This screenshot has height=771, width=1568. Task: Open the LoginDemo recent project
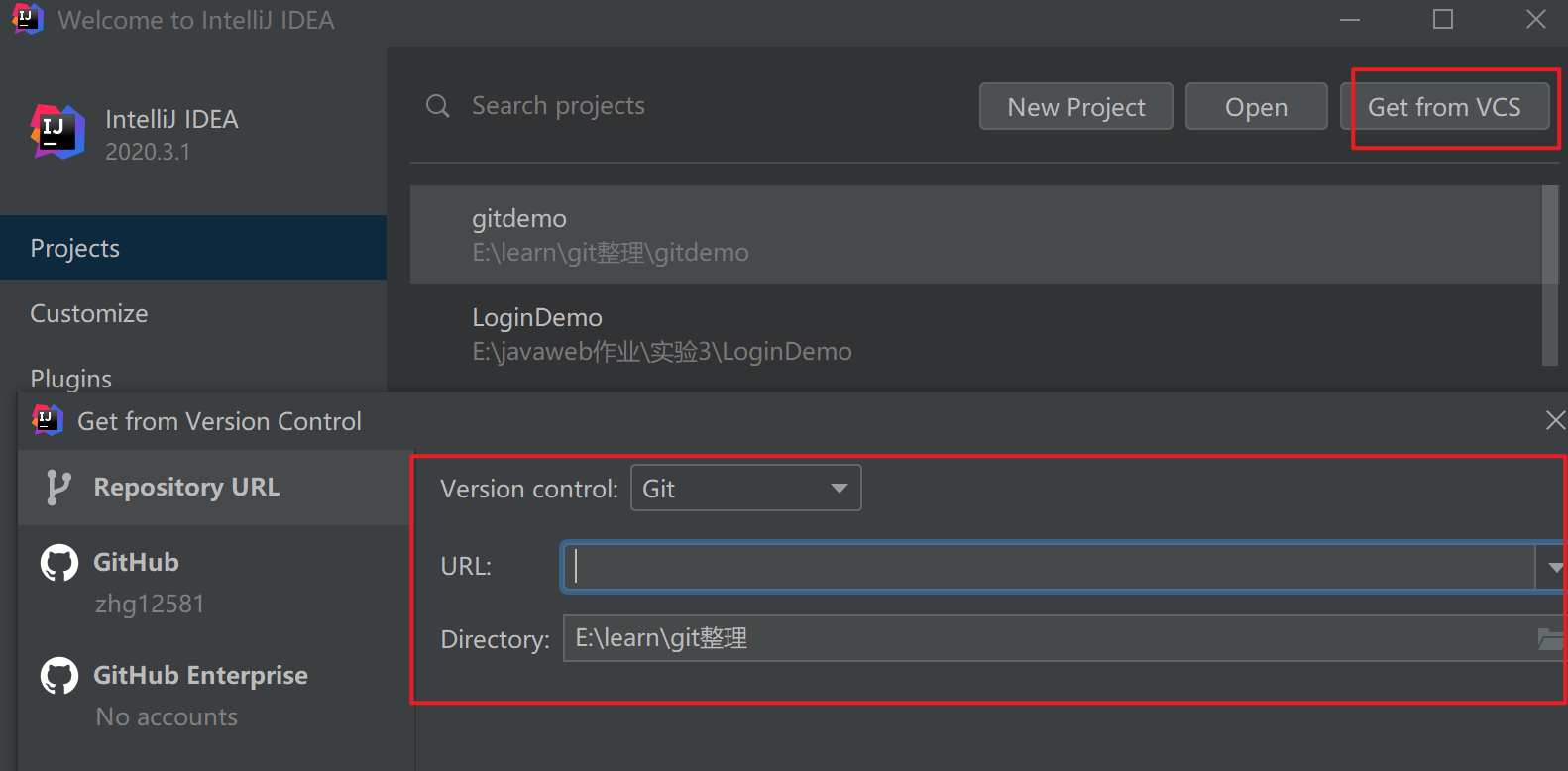[x=976, y=334]
